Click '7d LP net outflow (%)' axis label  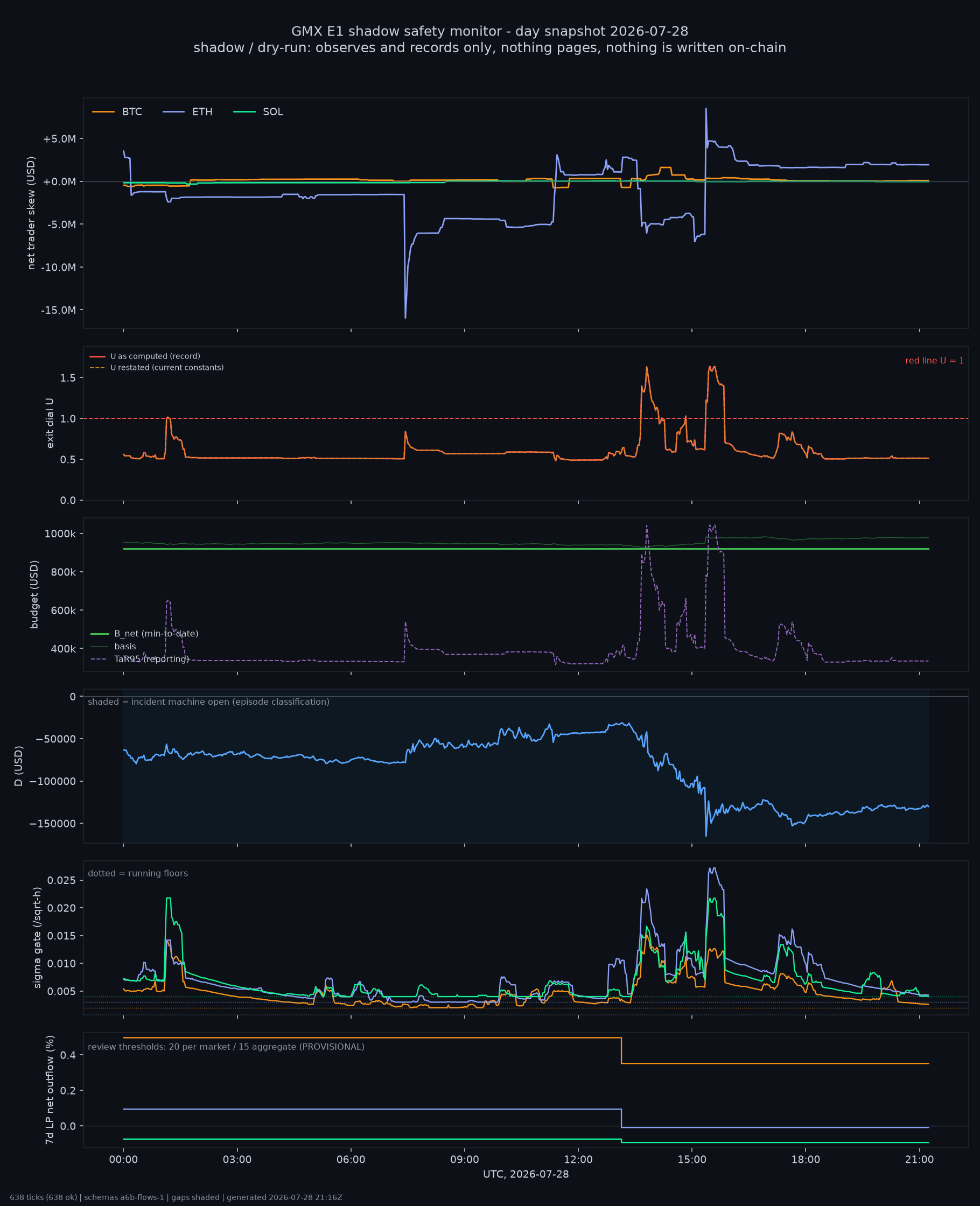(50, 1090)
